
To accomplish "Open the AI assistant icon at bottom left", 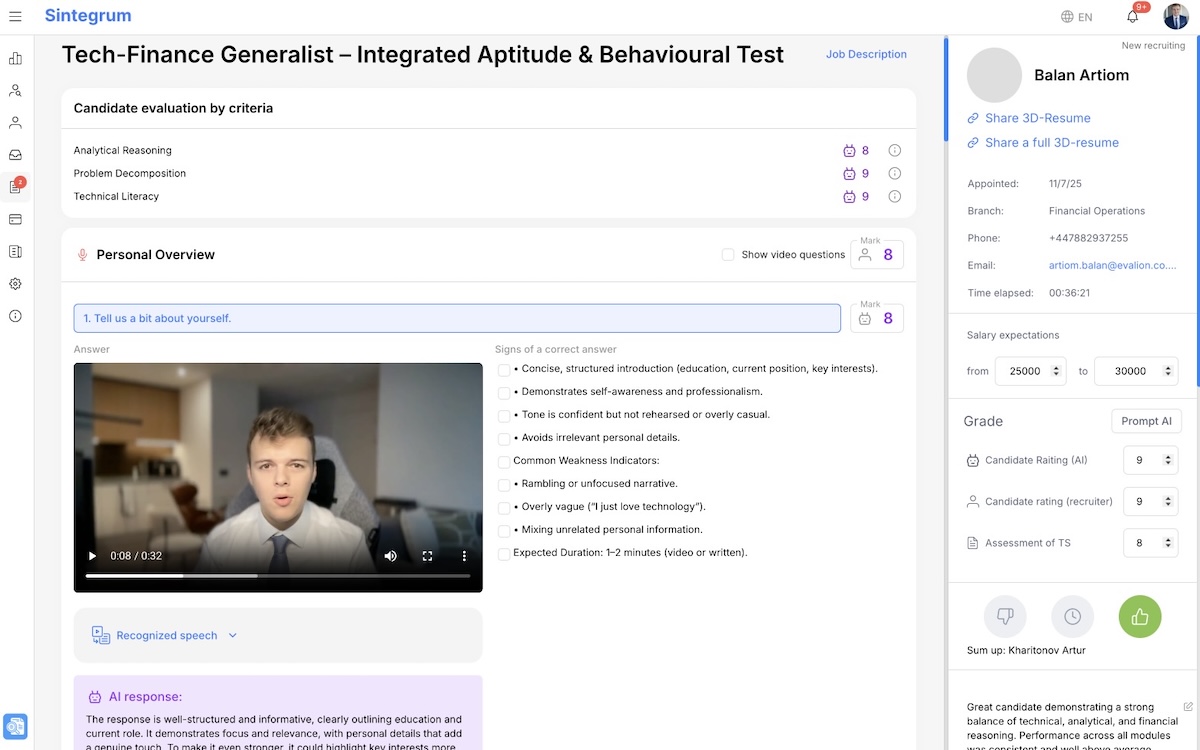I will 14,726.
